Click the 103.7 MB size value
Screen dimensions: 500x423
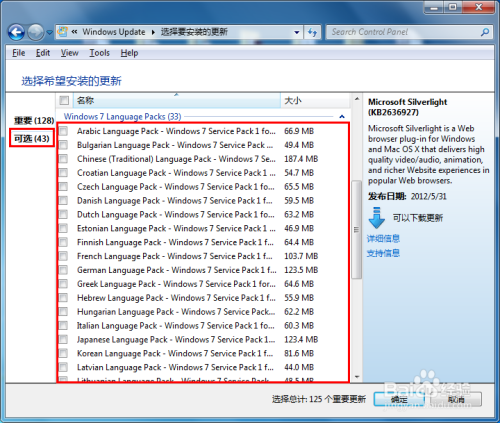301,256
